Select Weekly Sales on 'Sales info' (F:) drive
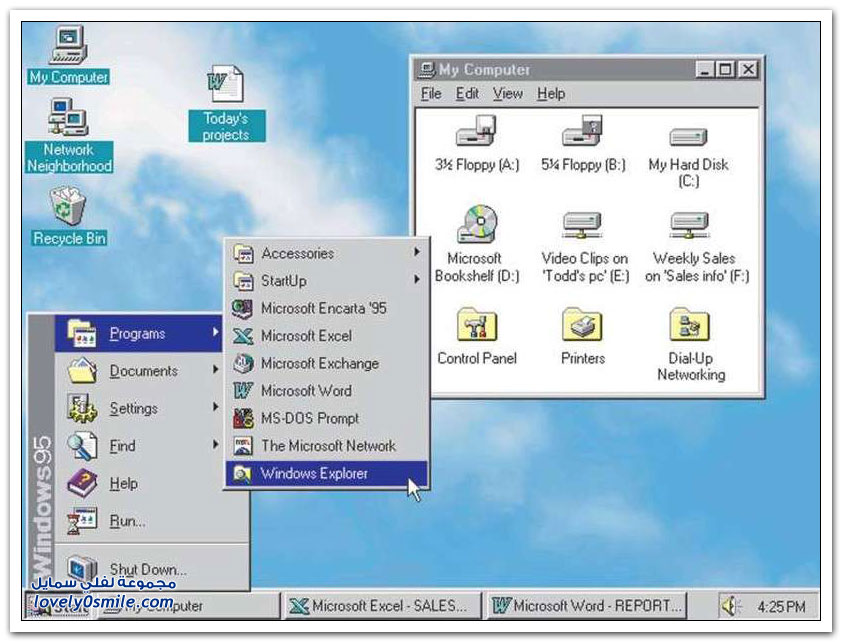This screenshot has width=842, height=642. [x=690, y=225]
